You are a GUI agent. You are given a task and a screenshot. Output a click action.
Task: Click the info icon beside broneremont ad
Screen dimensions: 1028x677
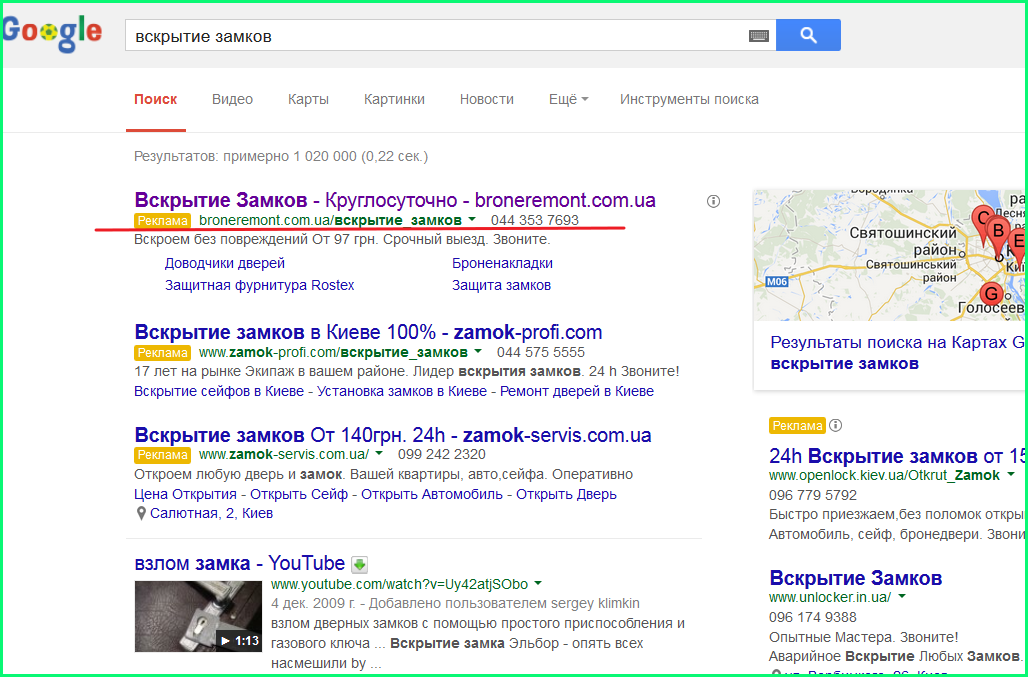713,201
